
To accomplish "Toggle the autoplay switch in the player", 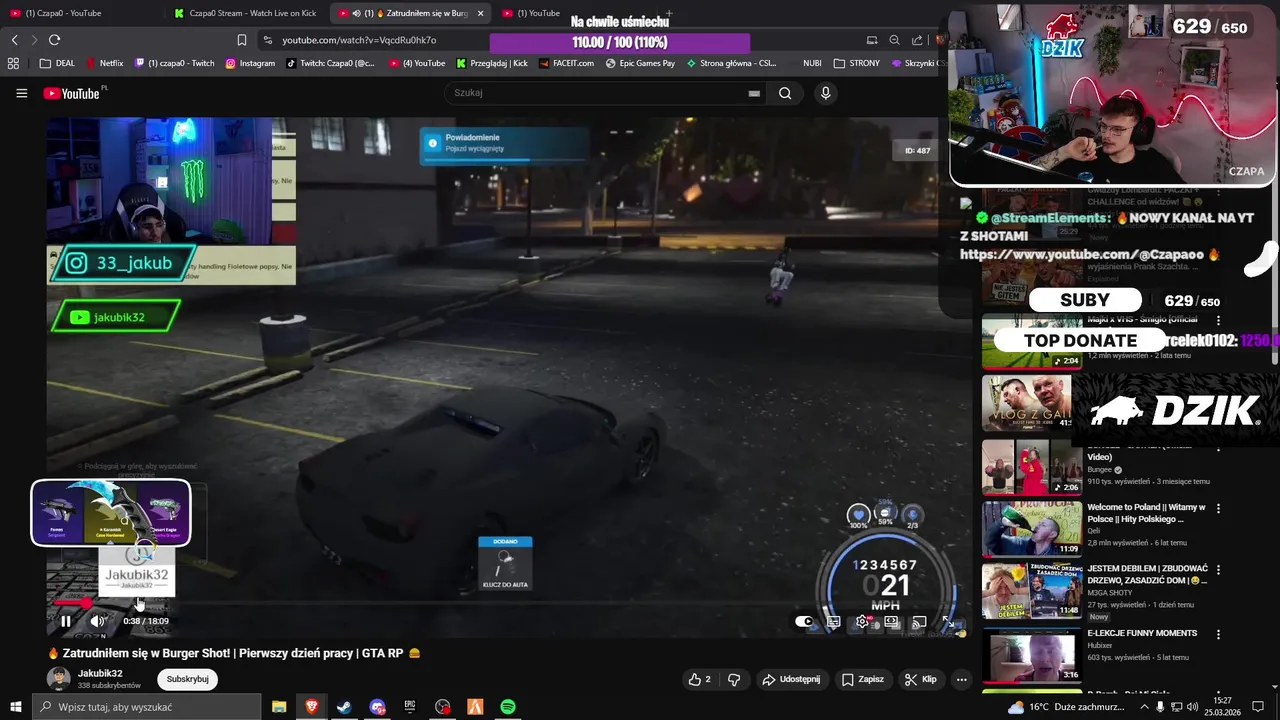I will tap(804, 621).
